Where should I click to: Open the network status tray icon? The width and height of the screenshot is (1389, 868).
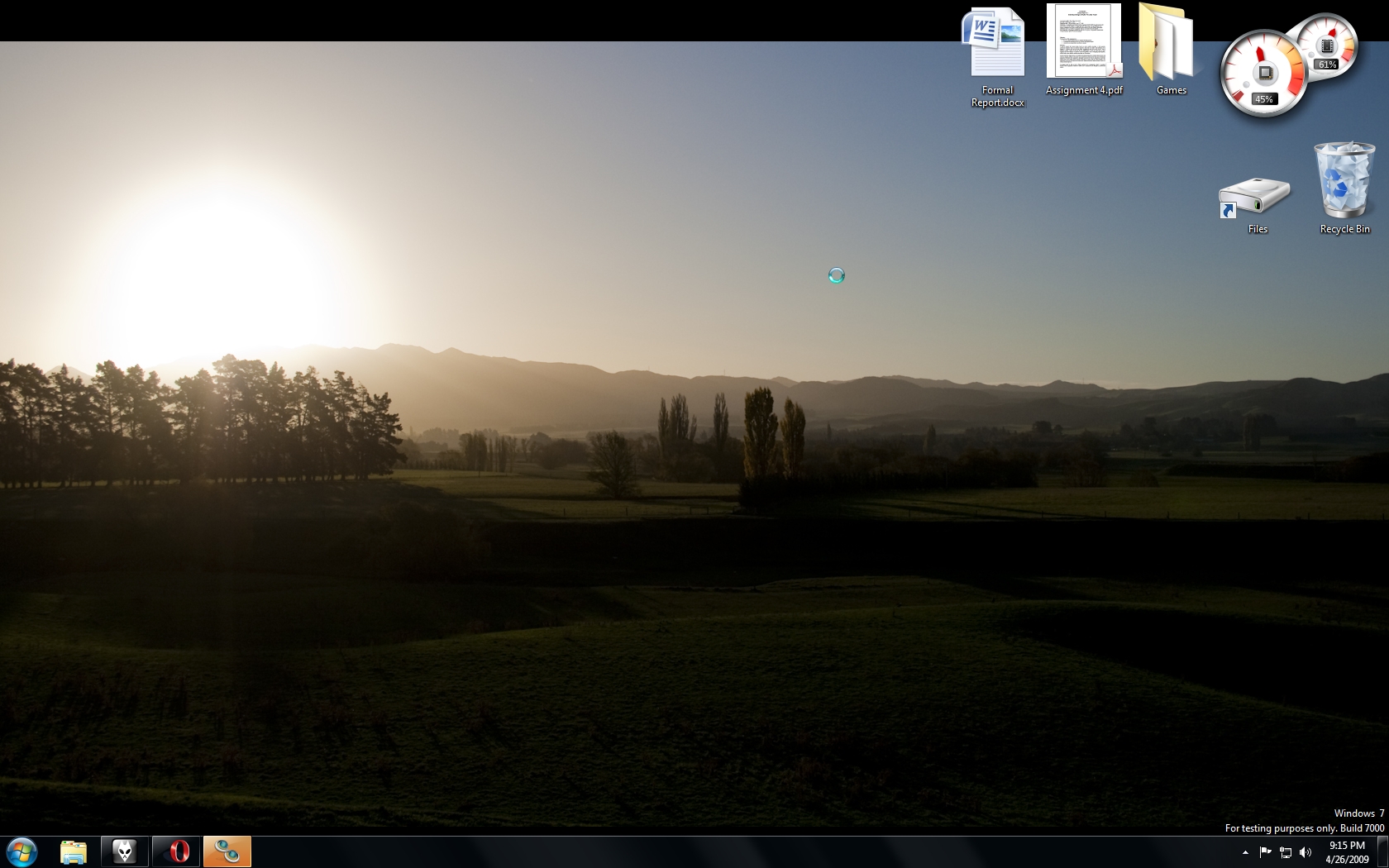pos(1286,852)
